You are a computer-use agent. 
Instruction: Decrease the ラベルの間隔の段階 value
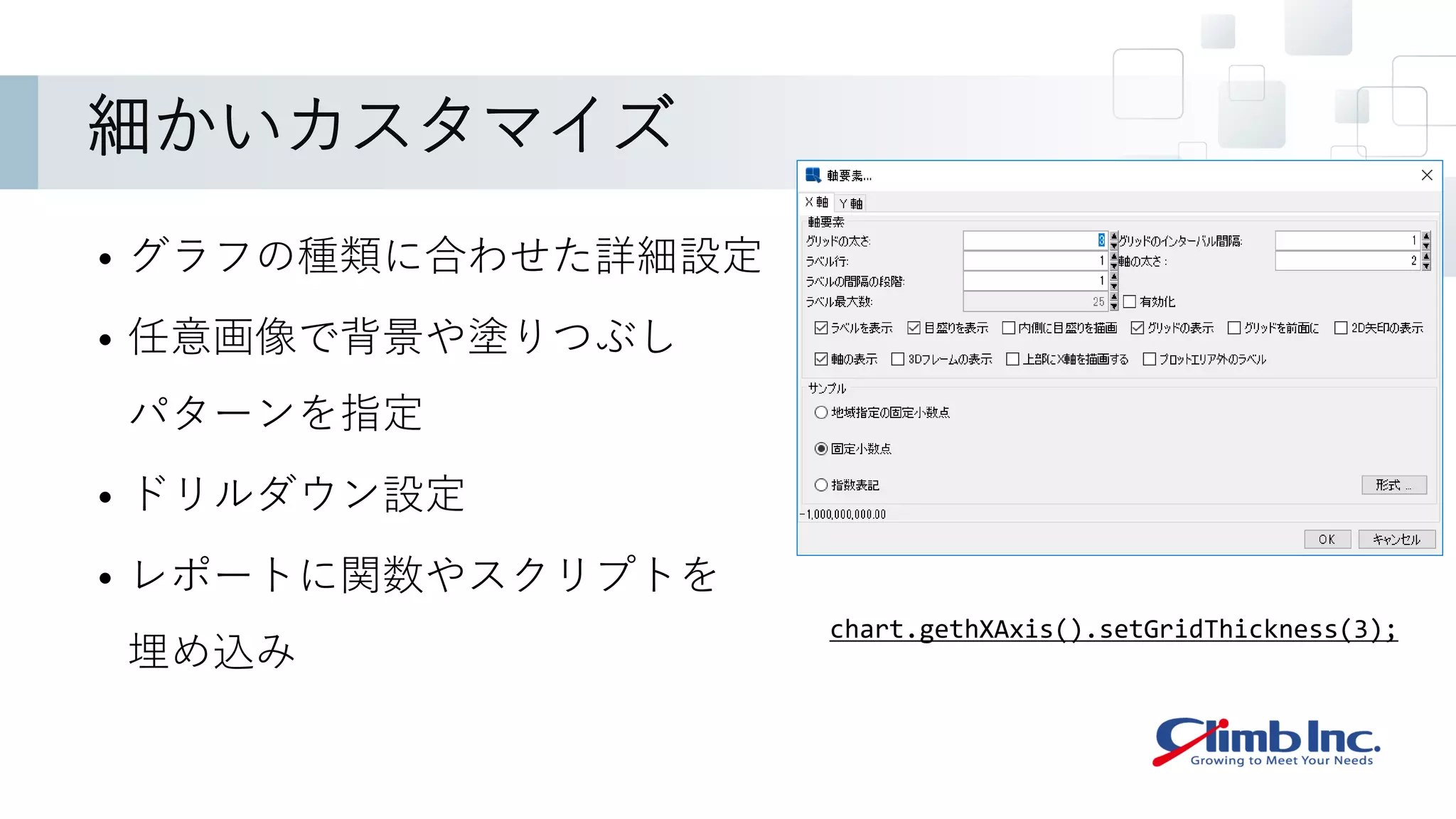1114,286
